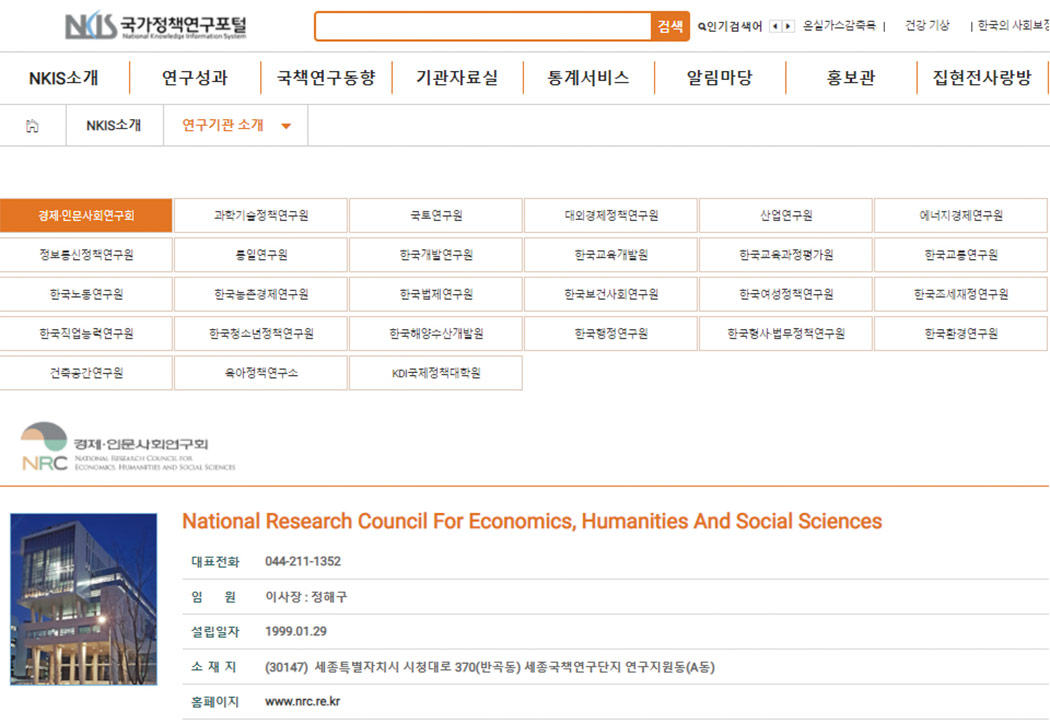This screenshot has width=1050, height=724.
Task: Open the NRC building photo thumbnail
Action: click(84, 599)
